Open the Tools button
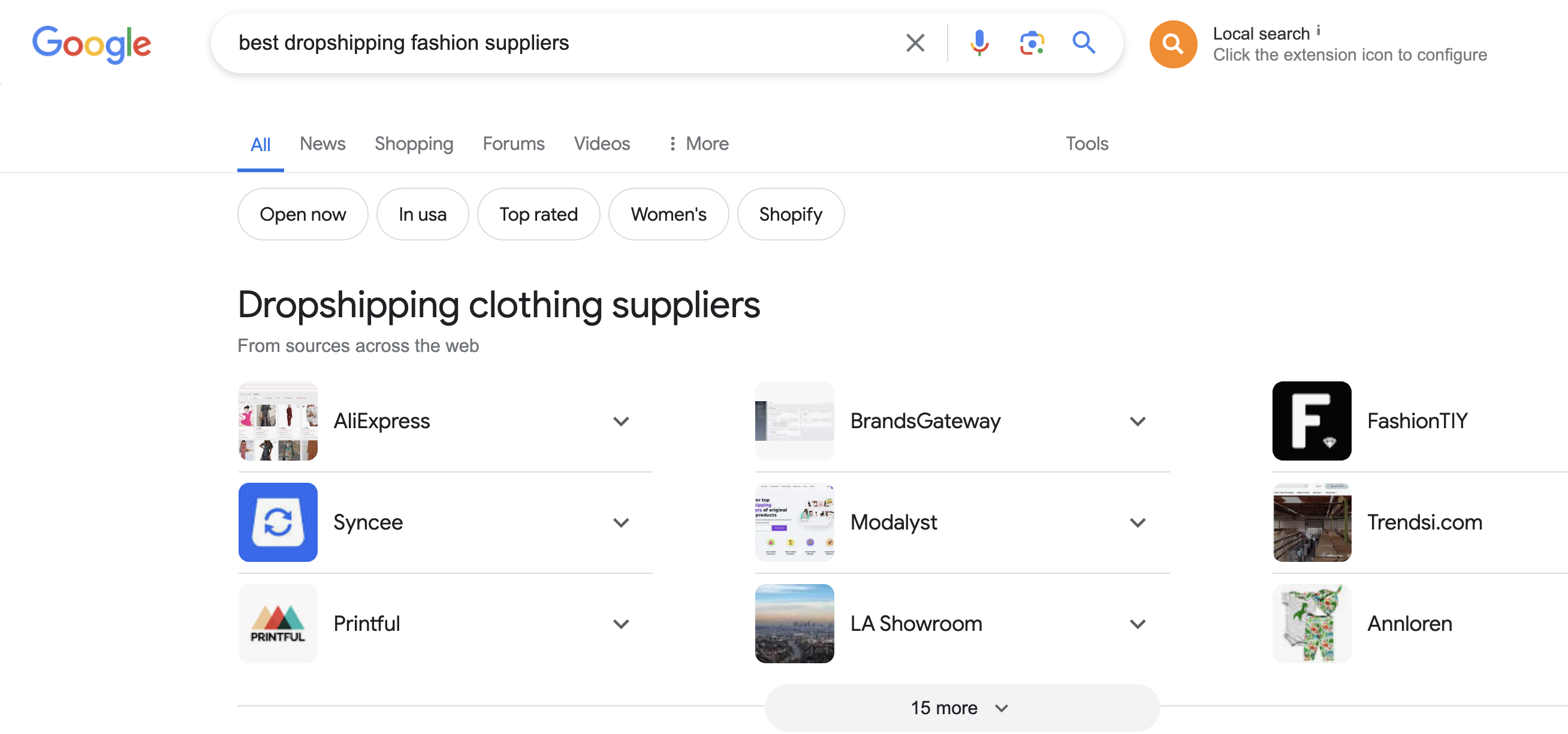 tap(1087, 144)
